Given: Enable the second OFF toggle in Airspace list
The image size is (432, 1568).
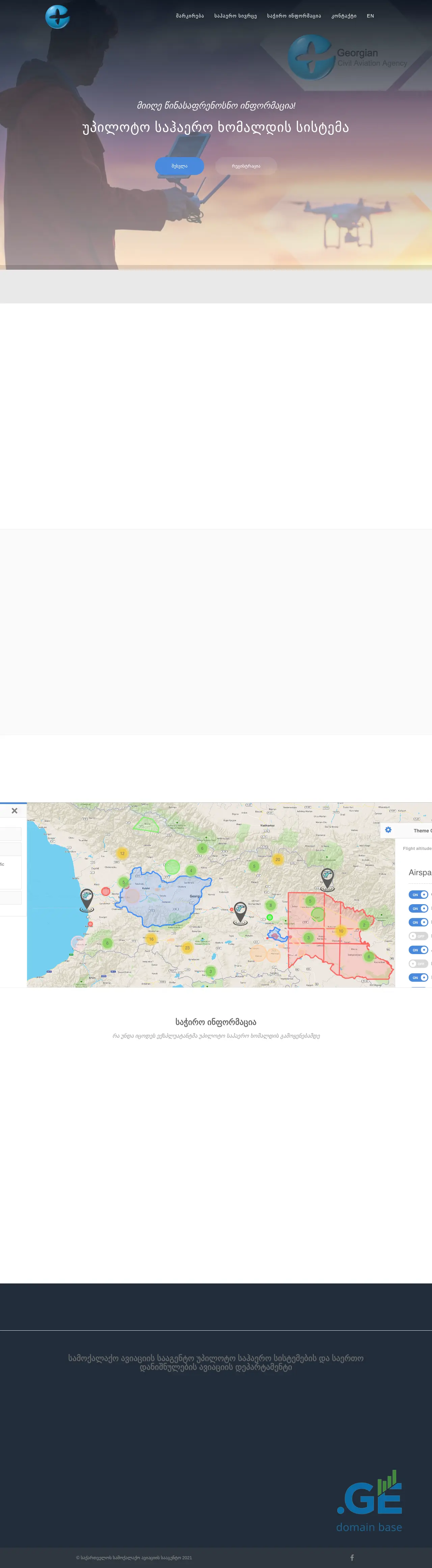Looking at the screenshot, I should click(418, 964).
